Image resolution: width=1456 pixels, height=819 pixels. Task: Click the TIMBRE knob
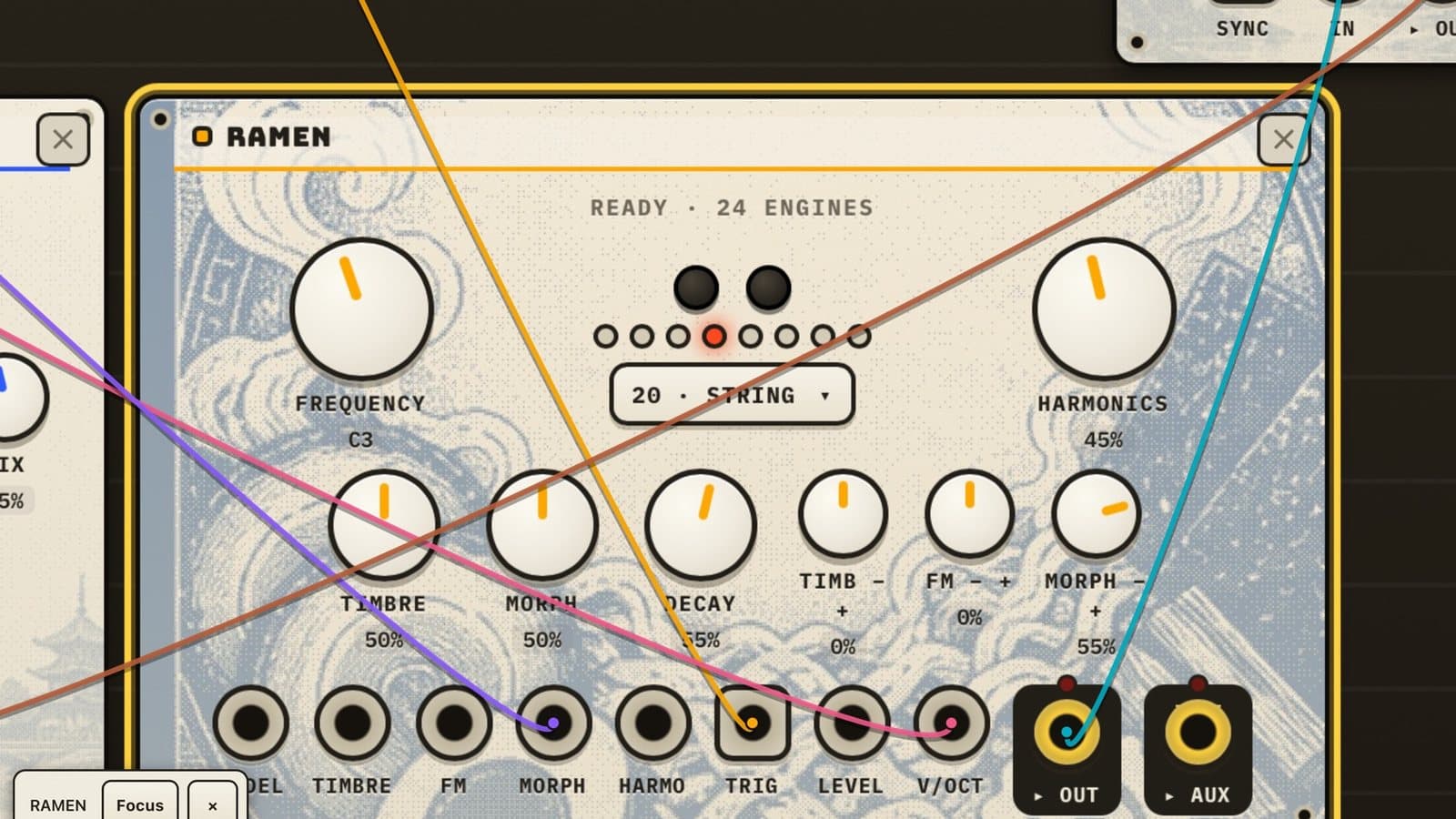point(384,525)
